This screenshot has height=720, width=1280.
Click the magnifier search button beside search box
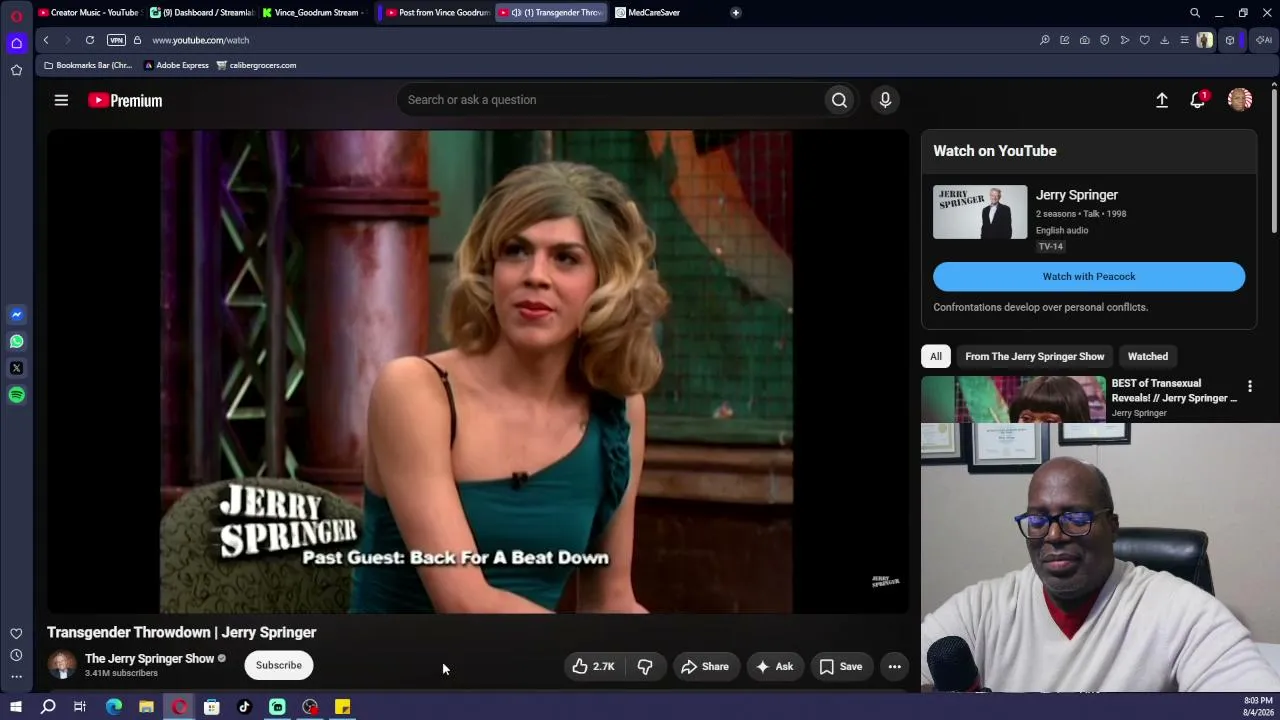pyautogui.click(x=840, y=100)
